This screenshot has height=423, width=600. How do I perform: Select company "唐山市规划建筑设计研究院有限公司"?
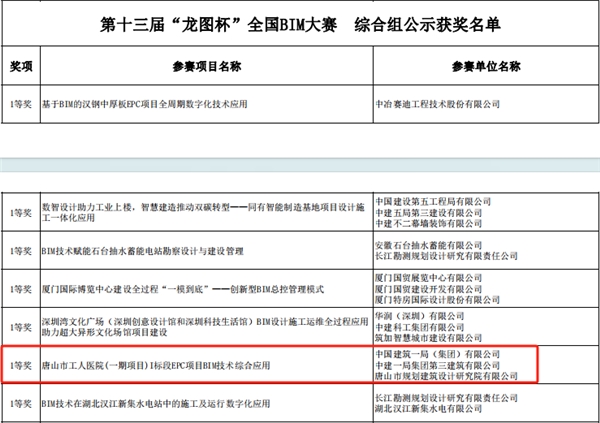click(446, 376)
